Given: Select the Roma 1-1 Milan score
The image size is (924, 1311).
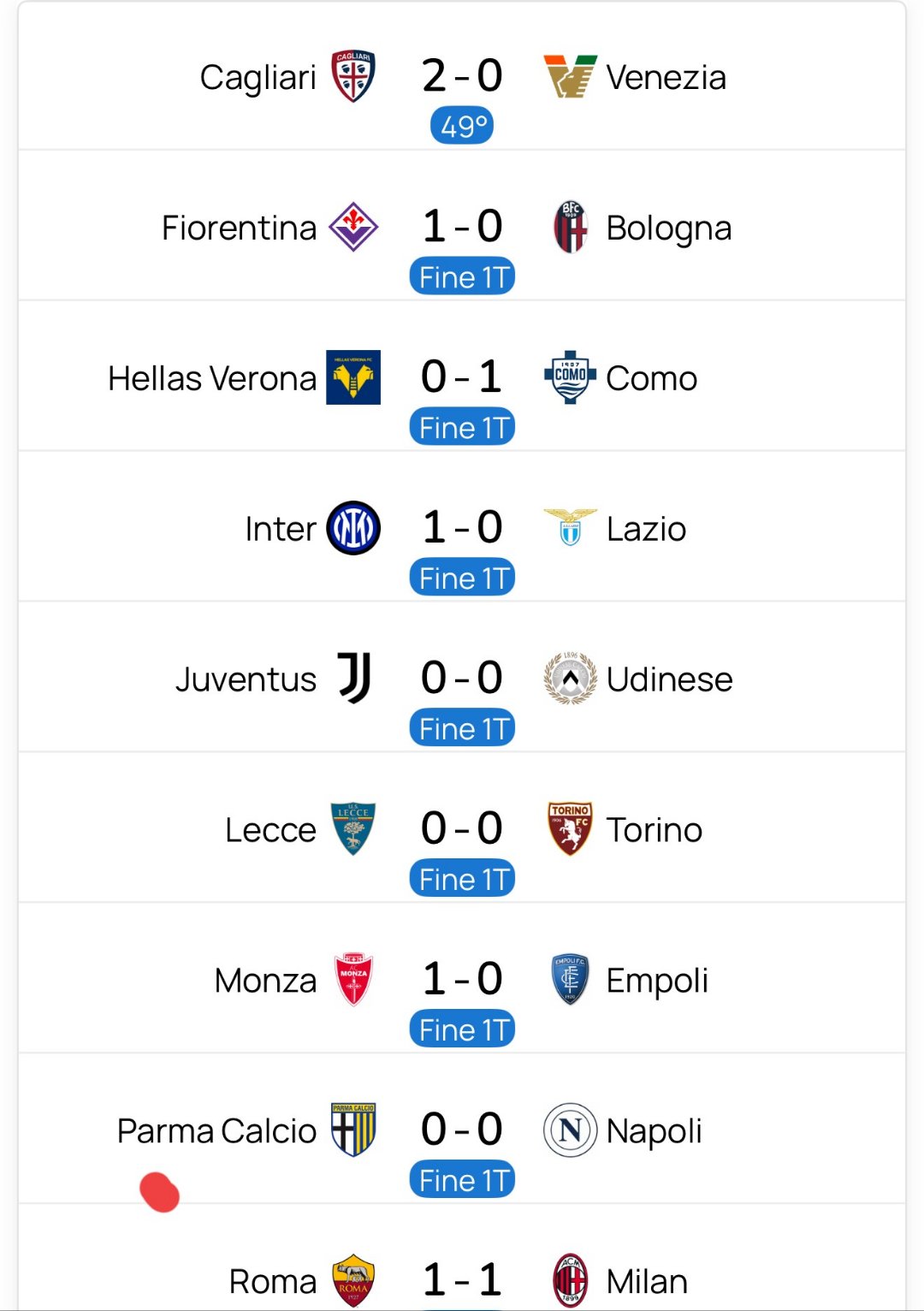Looking at the screenshot, I should click(x=462, y=1280).
